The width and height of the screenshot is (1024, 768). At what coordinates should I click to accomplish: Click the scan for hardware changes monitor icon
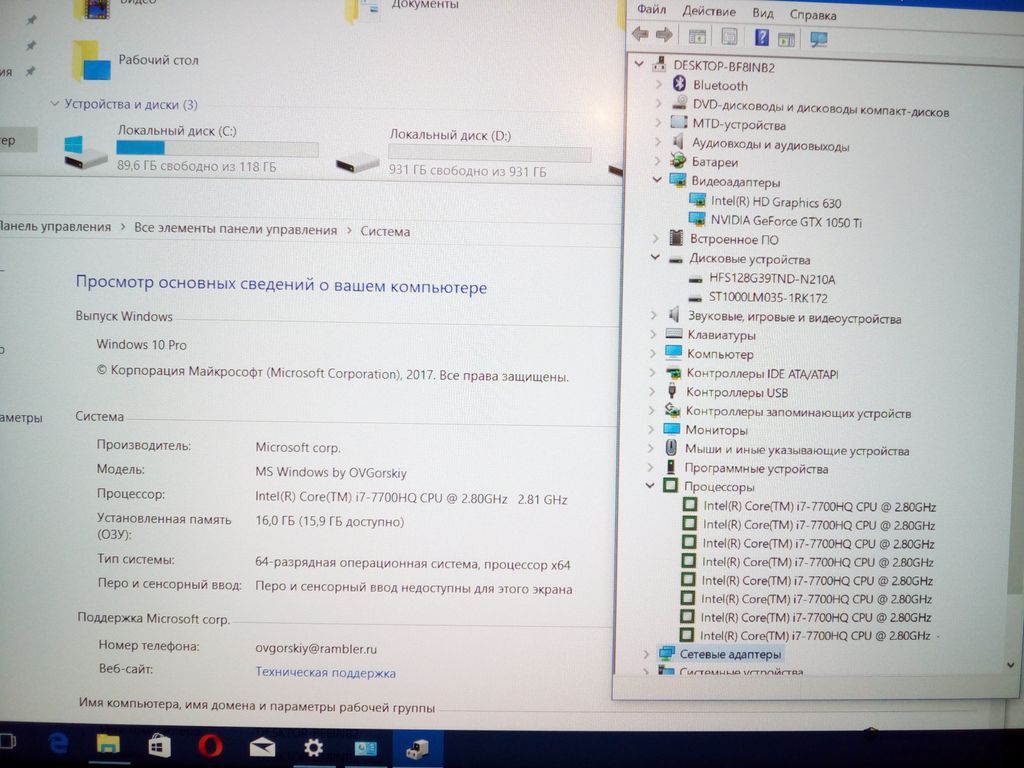[x=819, y=38]
